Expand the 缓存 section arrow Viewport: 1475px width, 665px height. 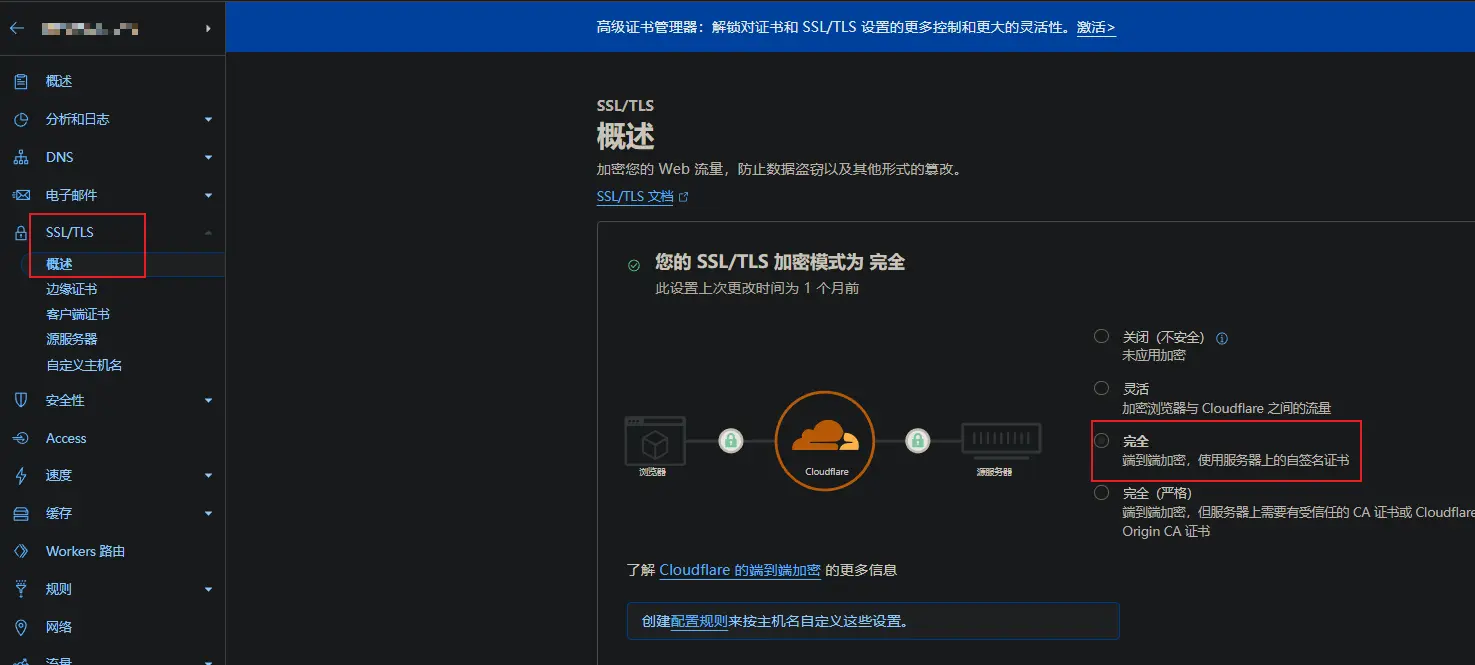coord(208,514)
